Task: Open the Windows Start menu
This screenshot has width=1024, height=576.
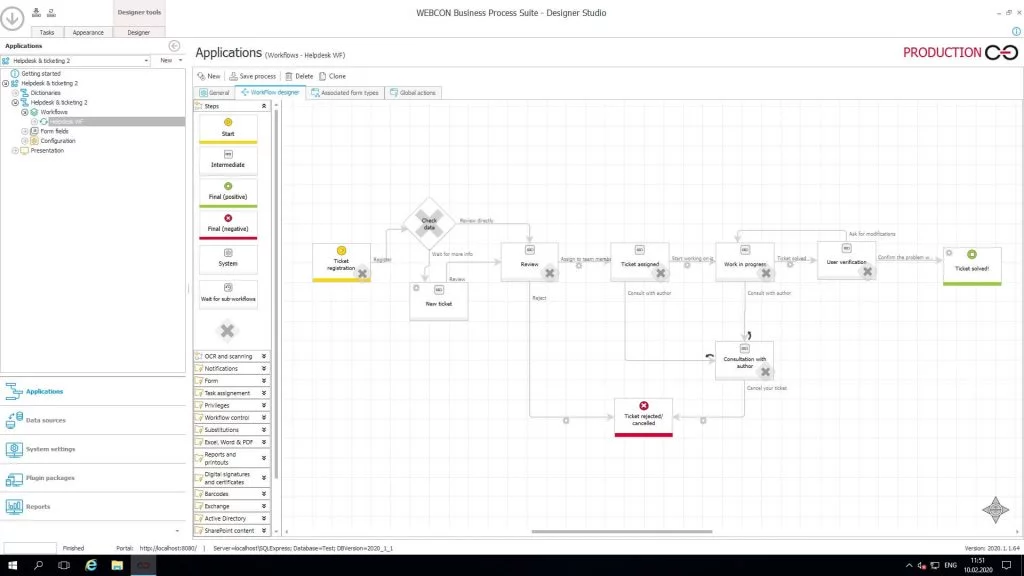Action: 12,566
